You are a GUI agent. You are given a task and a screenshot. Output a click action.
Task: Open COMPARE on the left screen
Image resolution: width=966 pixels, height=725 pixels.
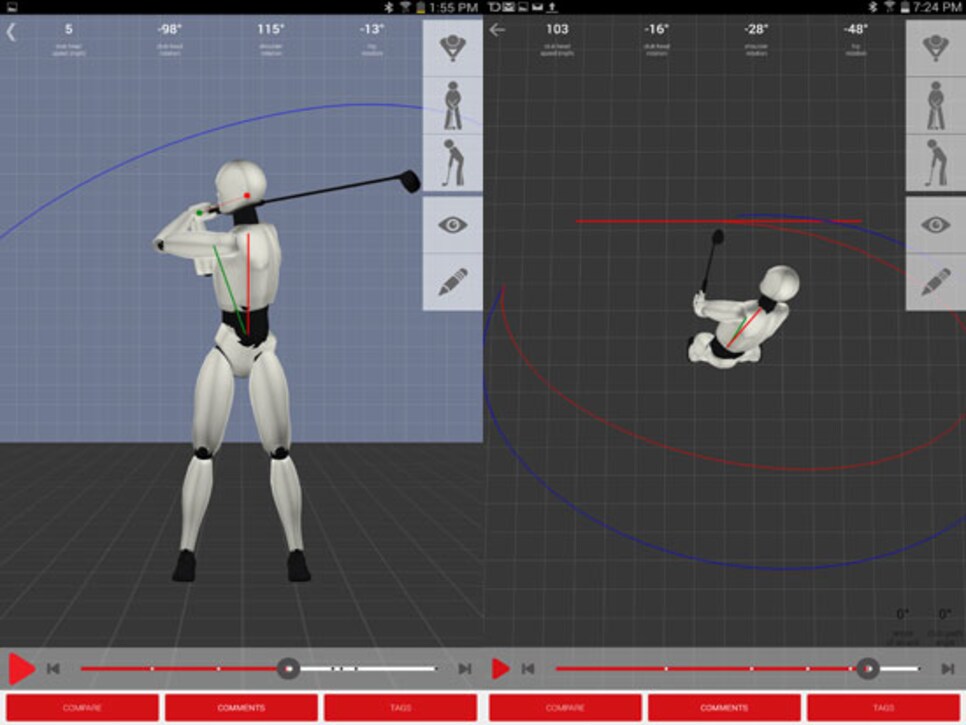[x=82, y=708]
